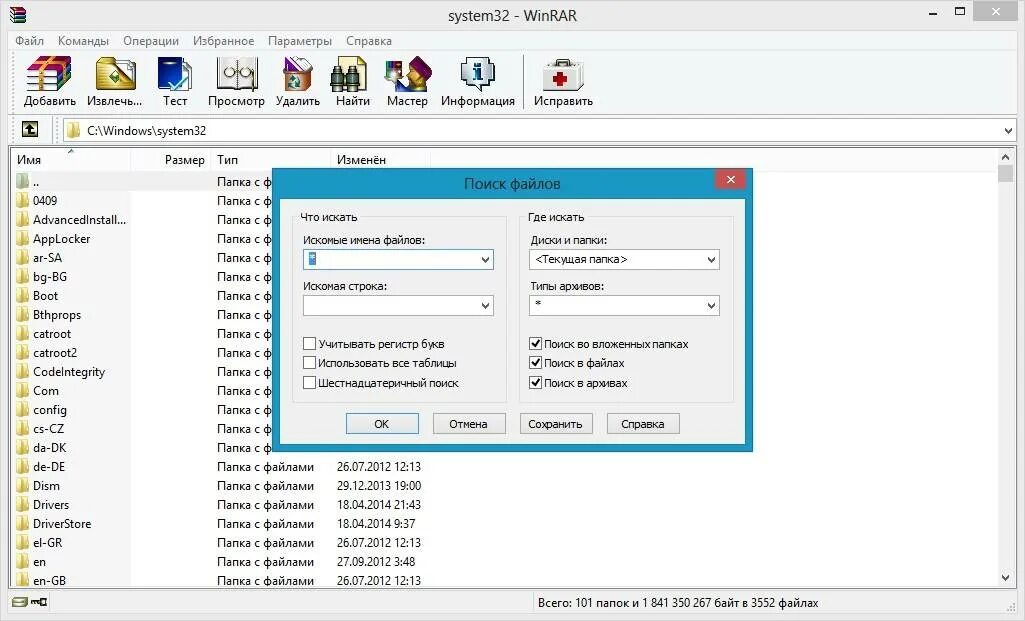Select the Dism folder icon

23,485
